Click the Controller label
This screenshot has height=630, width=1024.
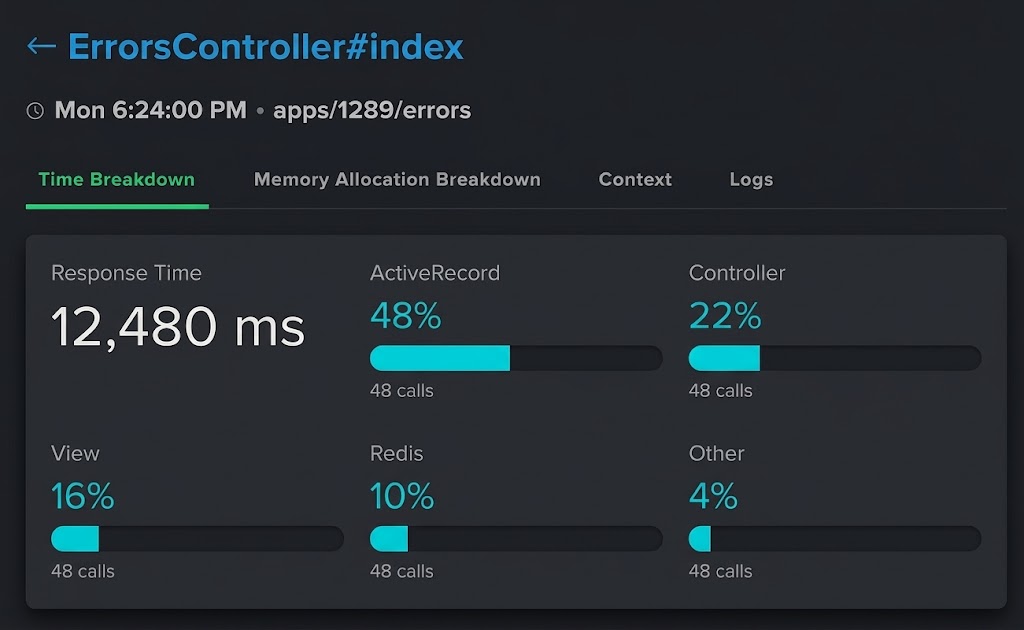click(737, 273)
